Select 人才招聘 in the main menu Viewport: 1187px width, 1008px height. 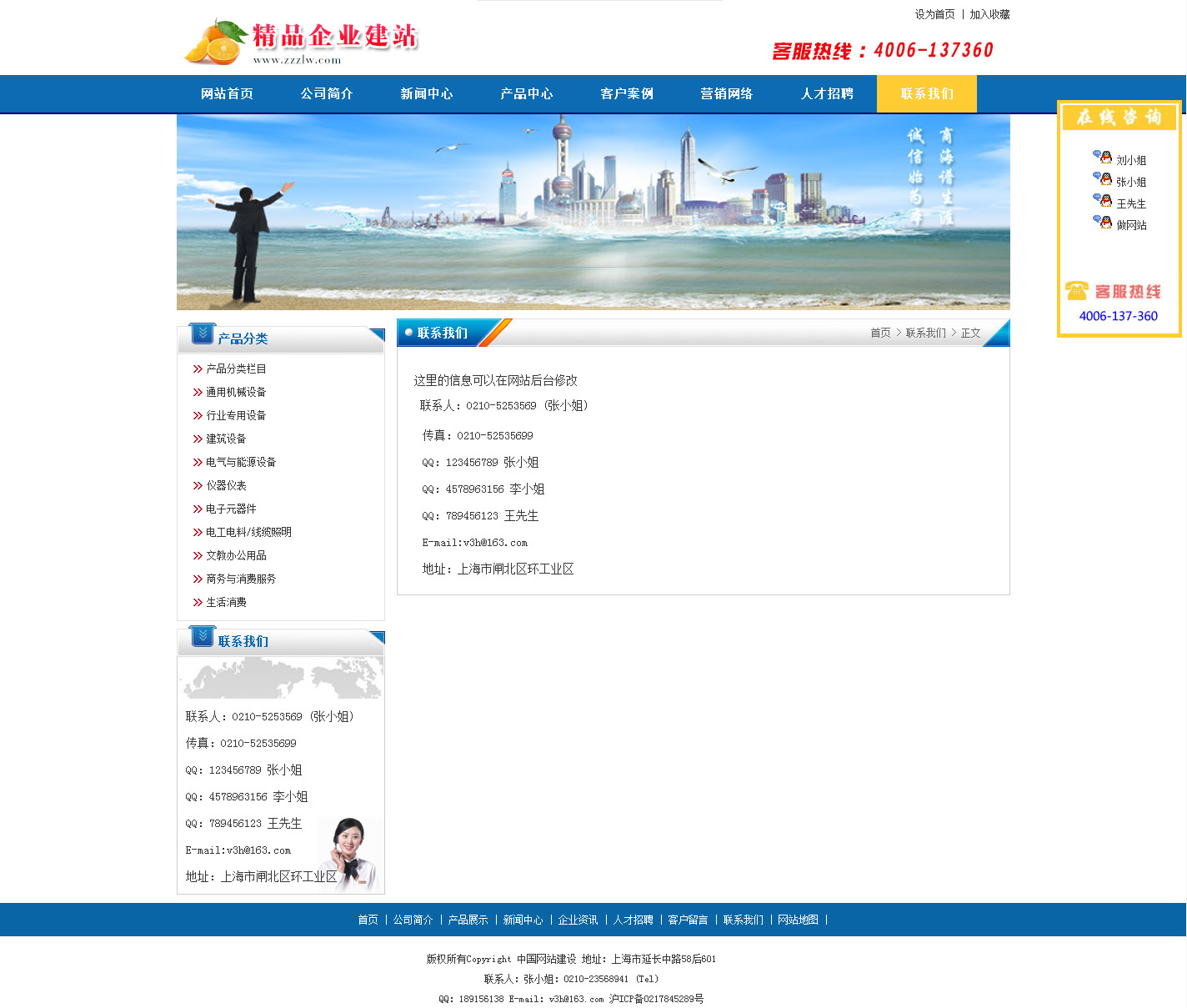click(827, 94)
